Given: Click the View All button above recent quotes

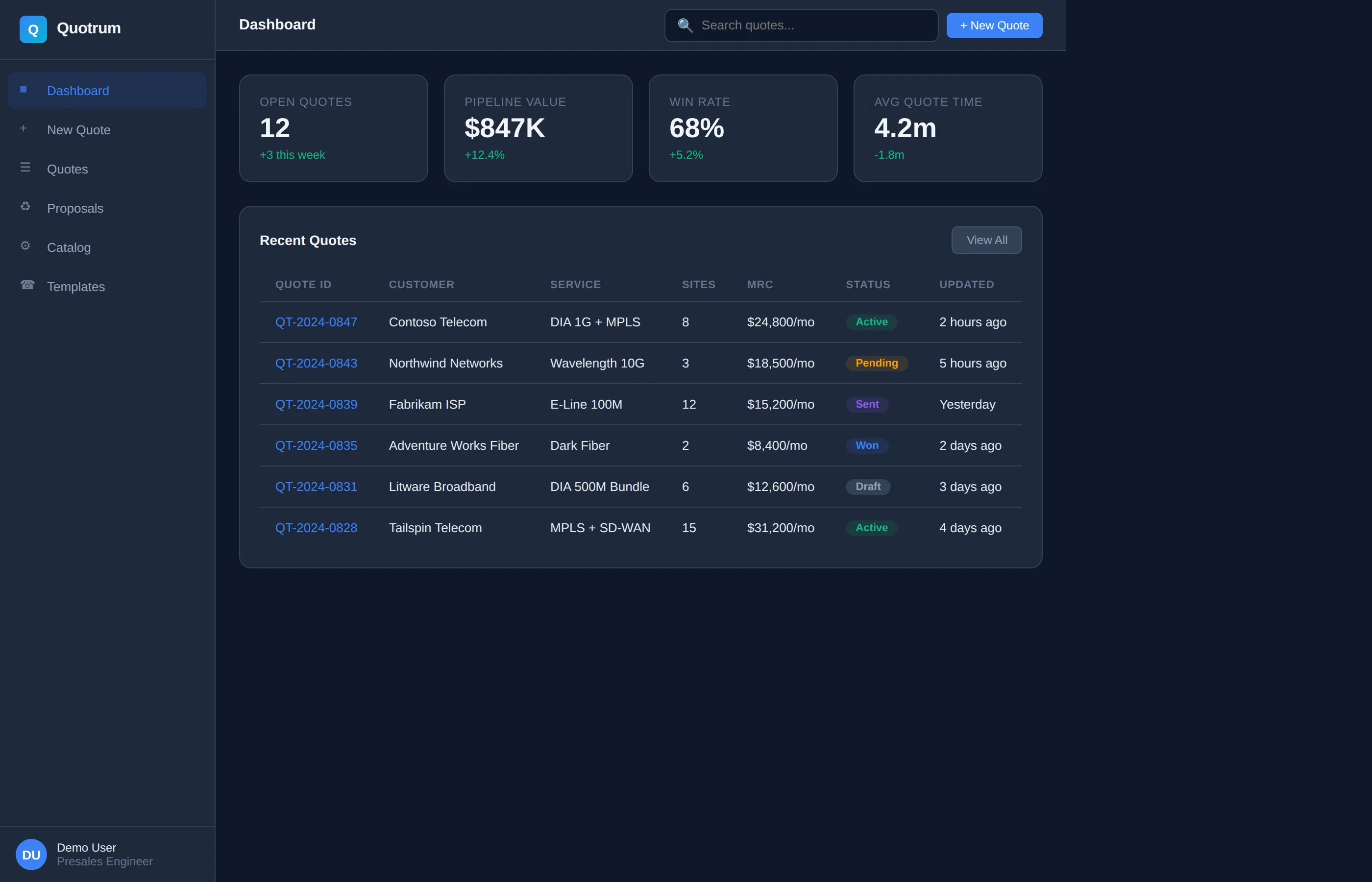Looking at the screenshot, I should click(x=985, y=240).
